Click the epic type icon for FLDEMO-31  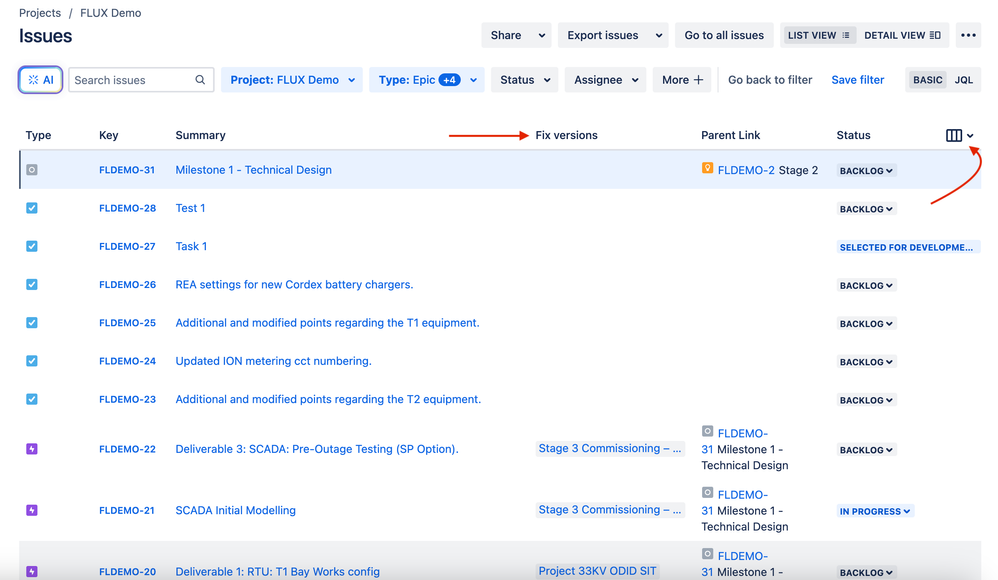point(32,169)
